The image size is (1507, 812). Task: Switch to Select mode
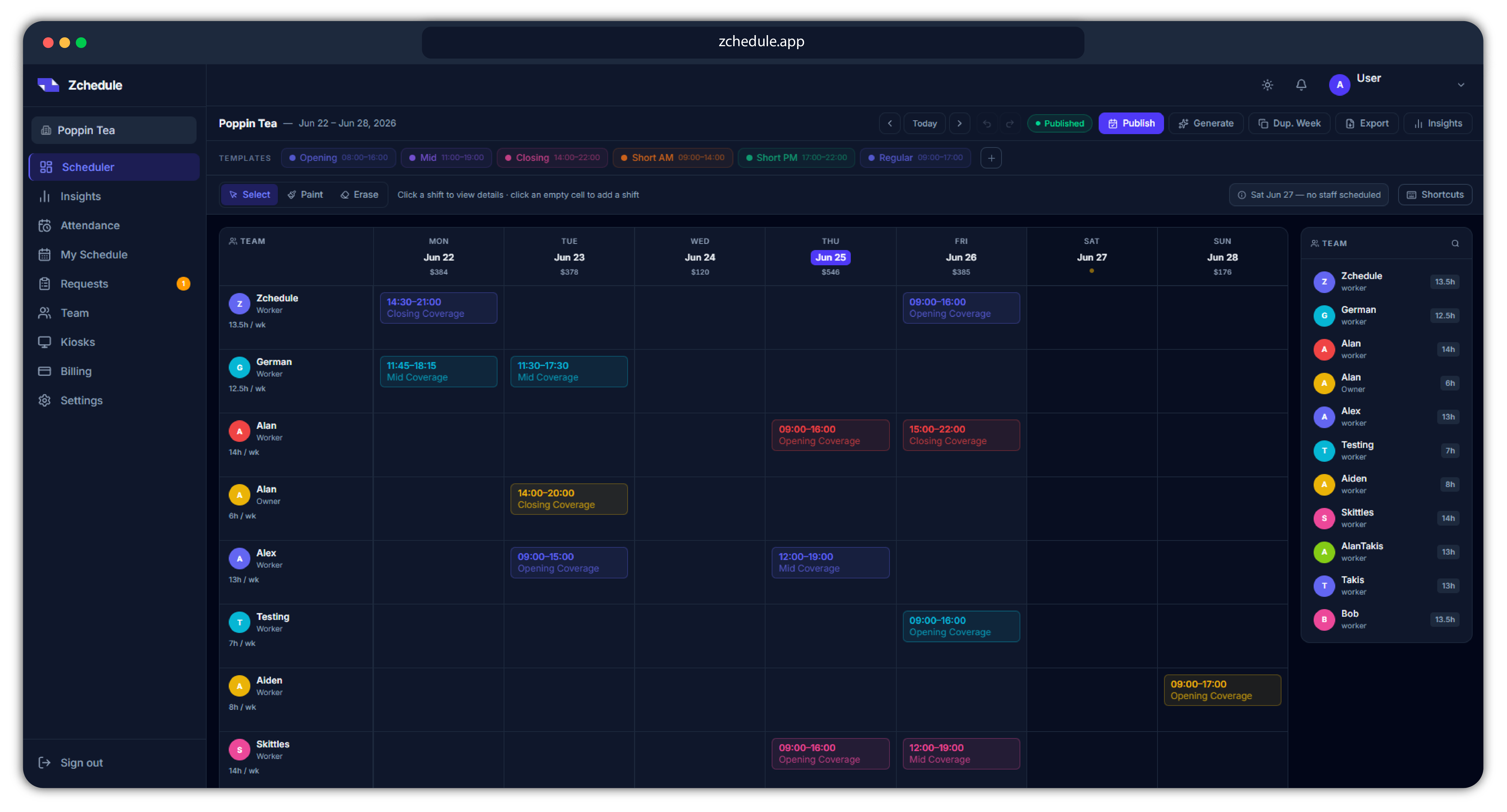250,195
